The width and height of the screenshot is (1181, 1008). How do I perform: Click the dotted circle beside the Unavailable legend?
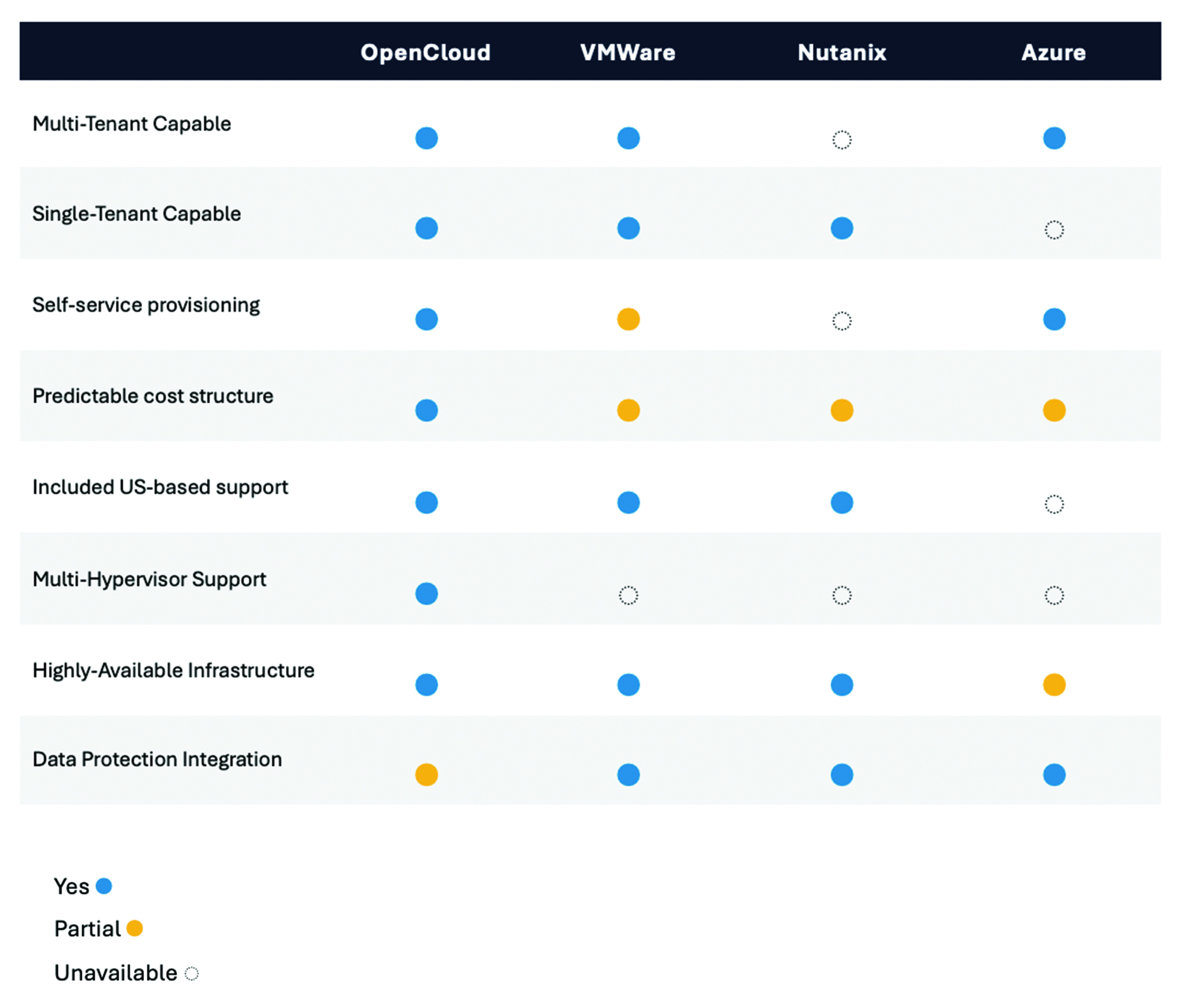[x=192, y=974]
